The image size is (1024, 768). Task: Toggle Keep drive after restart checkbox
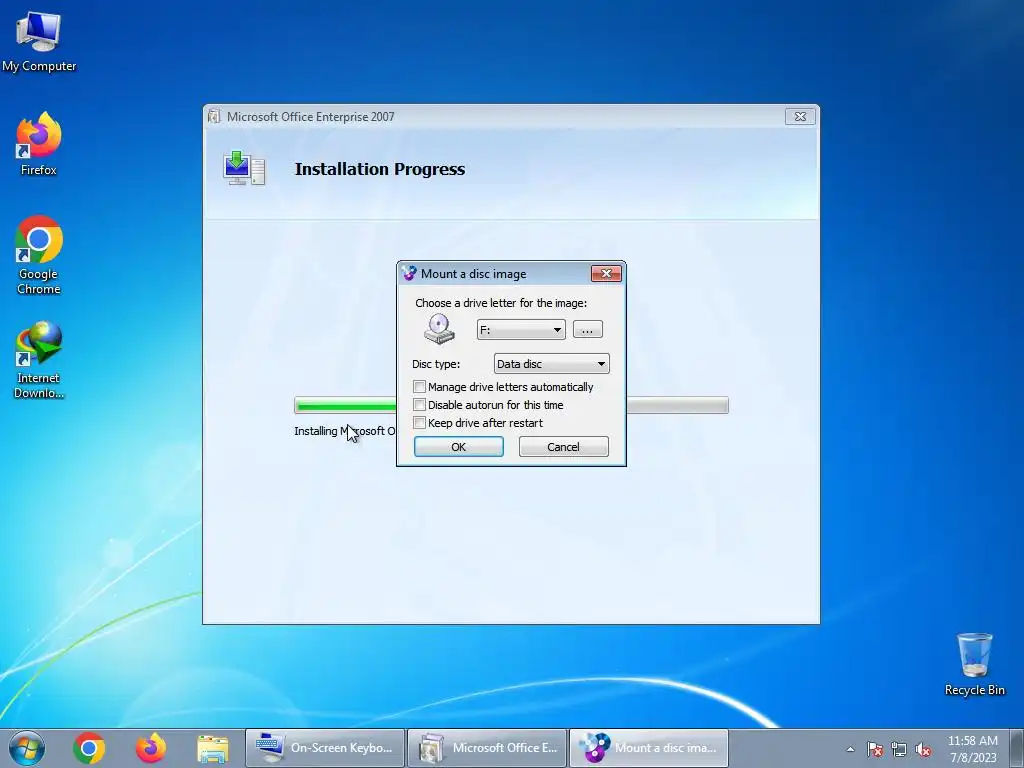[419, 423]
